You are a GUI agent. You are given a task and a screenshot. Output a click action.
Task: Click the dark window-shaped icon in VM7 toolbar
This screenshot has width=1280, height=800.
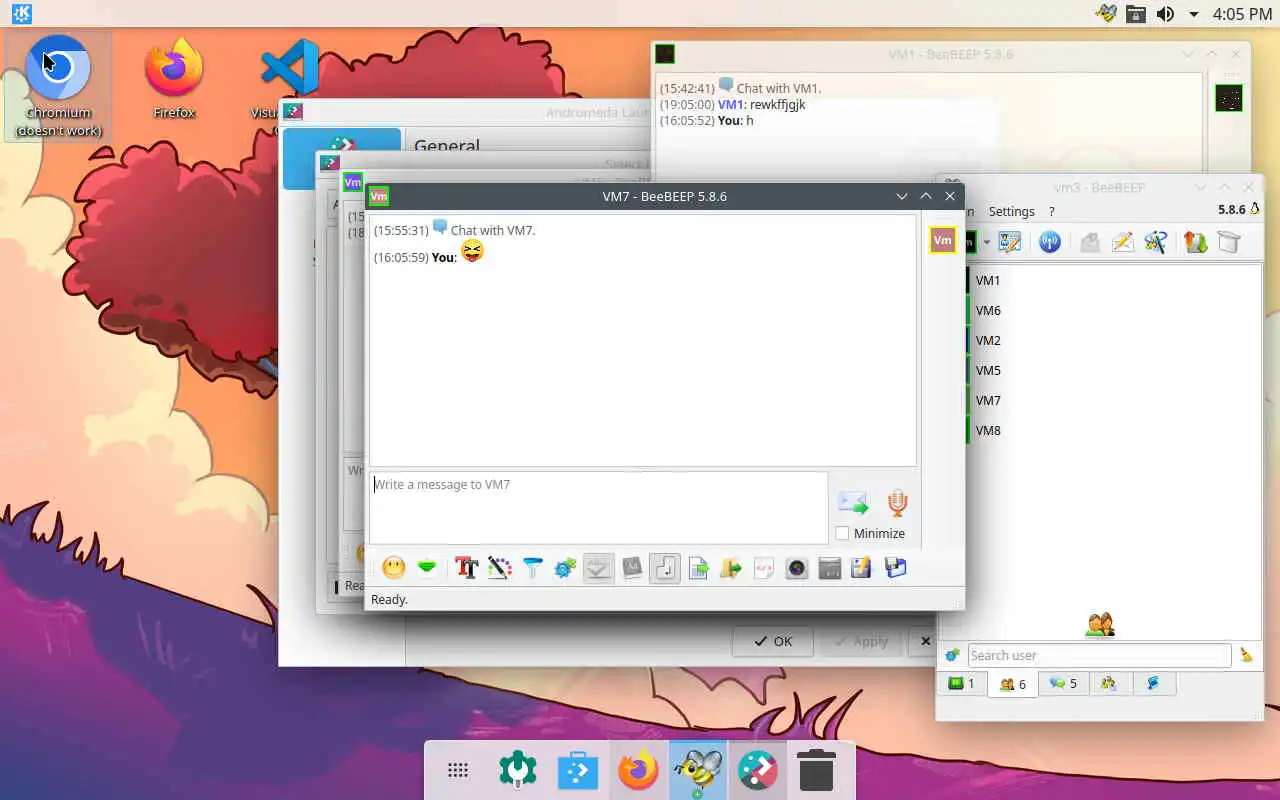830,568
